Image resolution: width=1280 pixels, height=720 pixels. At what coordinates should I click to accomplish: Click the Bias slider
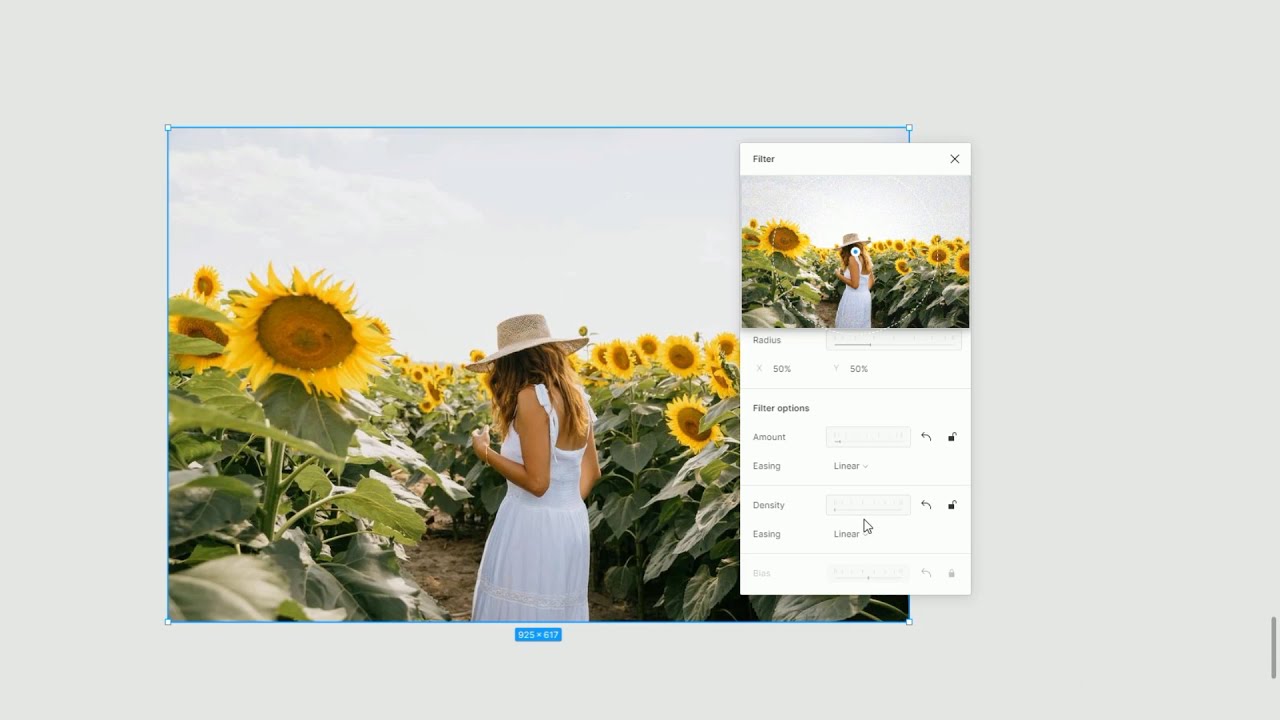tap(868, 573)
